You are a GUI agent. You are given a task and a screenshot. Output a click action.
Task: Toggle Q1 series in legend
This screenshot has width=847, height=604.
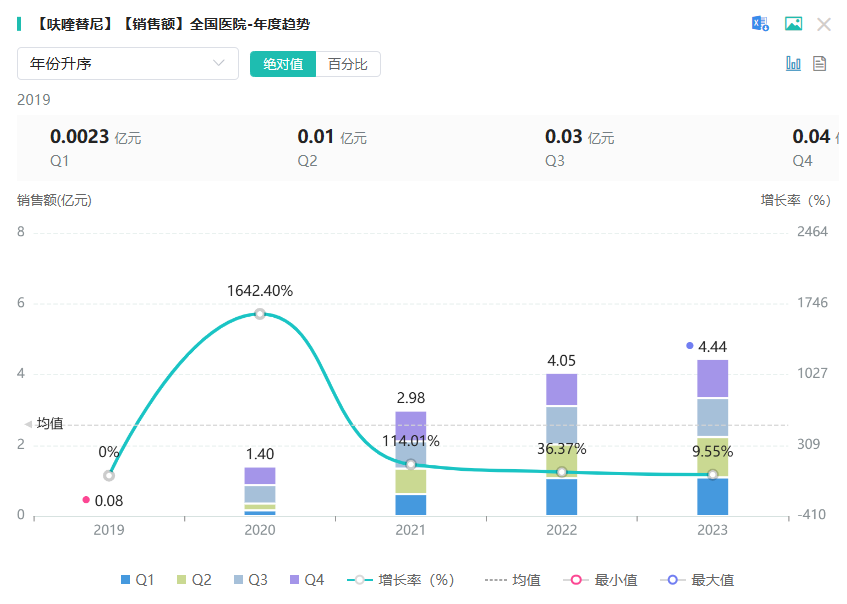137,580
